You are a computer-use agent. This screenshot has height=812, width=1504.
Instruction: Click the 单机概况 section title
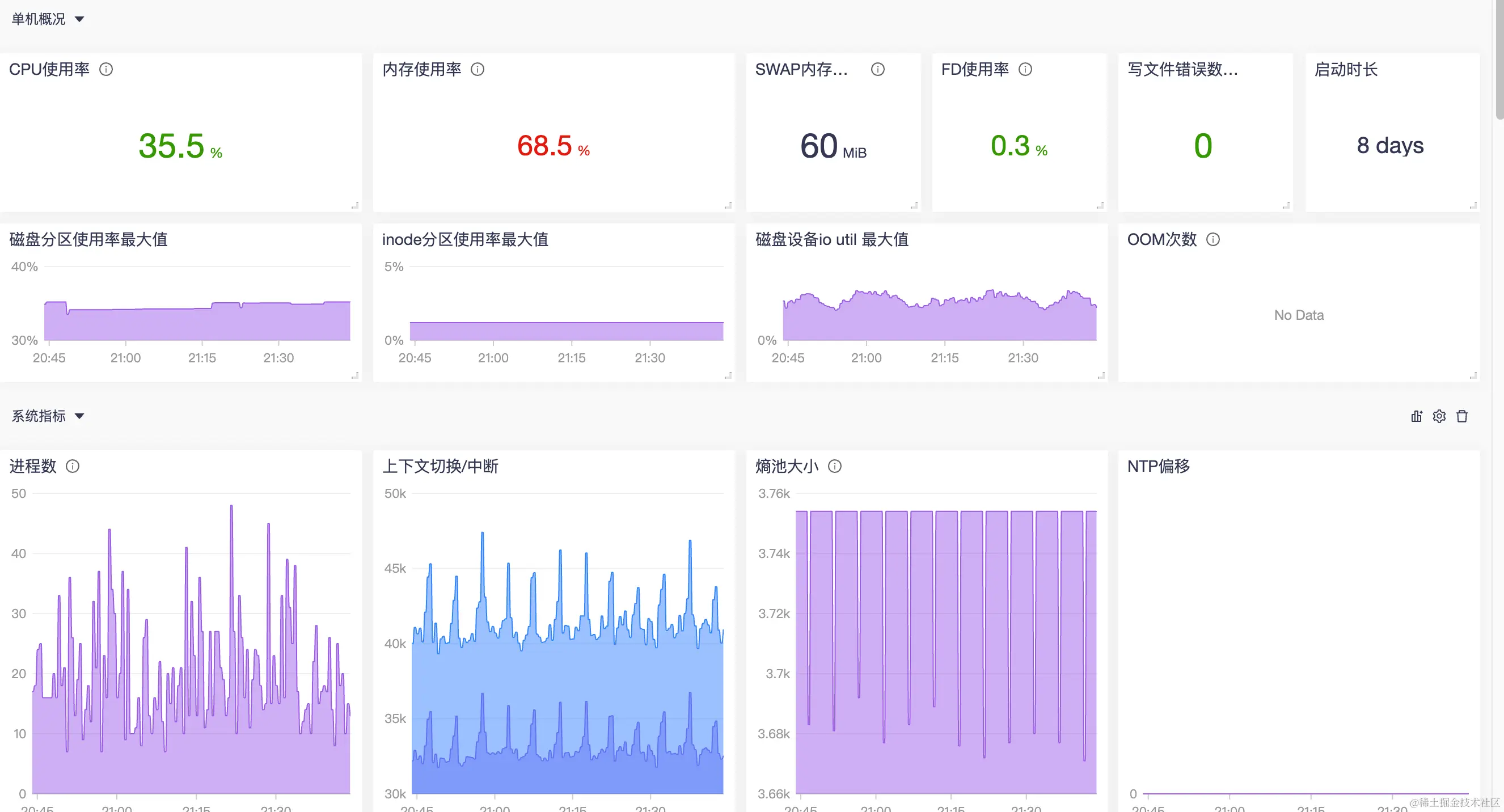(x=39, y=19)
